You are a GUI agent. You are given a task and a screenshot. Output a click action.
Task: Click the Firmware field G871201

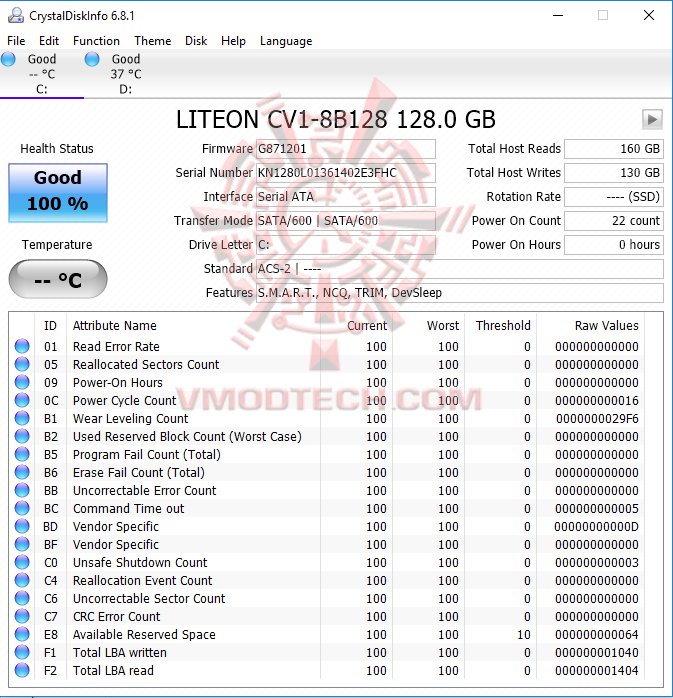[x=346, y=149]
